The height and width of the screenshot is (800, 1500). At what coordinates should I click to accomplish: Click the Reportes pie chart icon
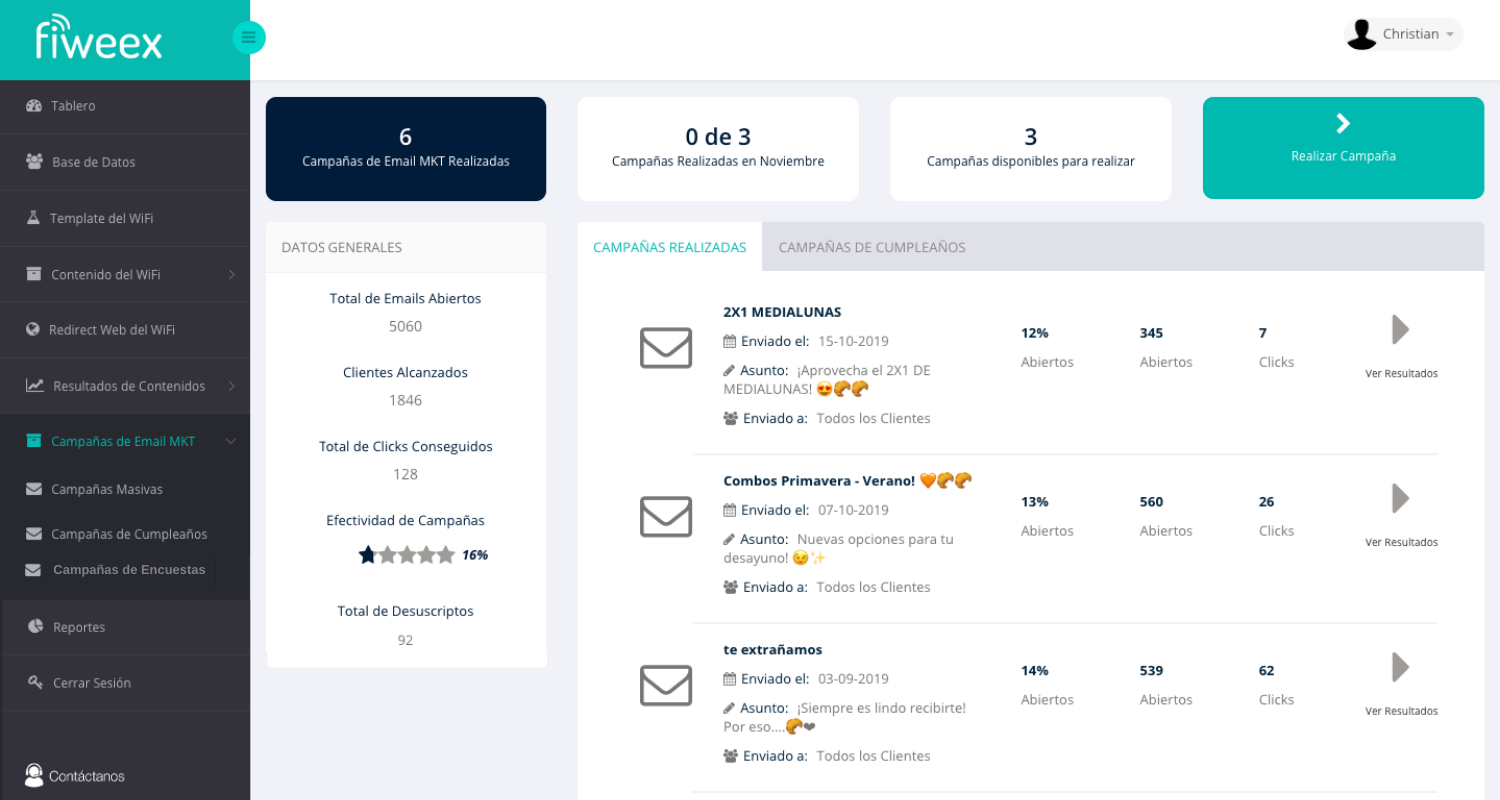[x=35, y=627]
